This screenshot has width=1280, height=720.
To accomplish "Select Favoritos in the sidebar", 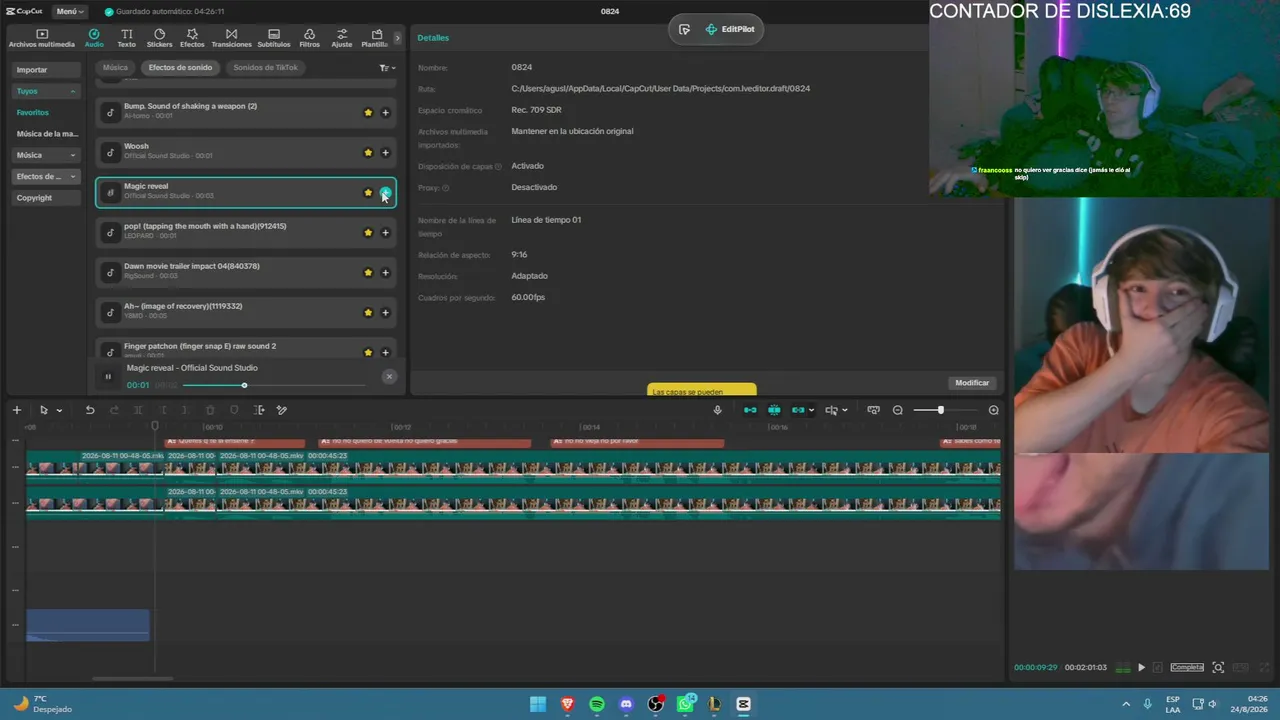I will pyautogui.click(x=33, y=113).
